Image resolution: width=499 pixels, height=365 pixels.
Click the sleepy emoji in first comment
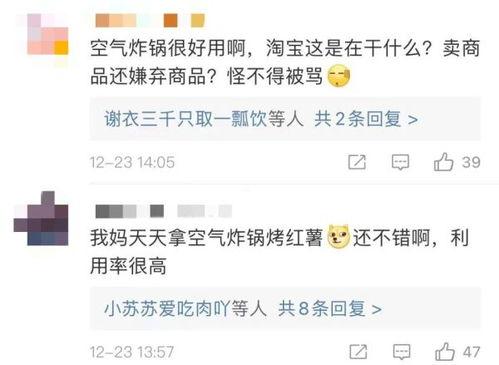point(339,77)
